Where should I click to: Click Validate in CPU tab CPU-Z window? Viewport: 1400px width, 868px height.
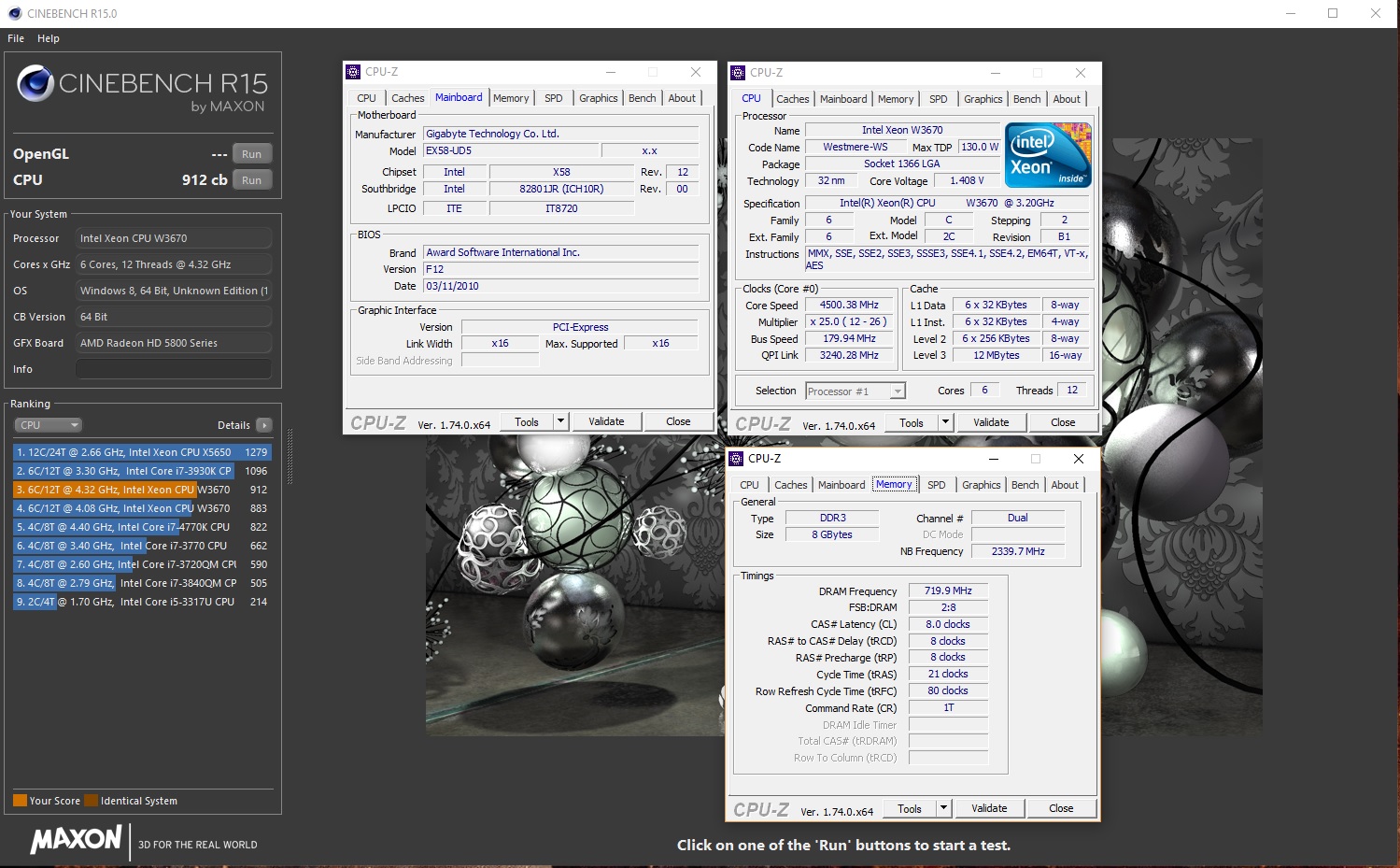click(991, 422)
